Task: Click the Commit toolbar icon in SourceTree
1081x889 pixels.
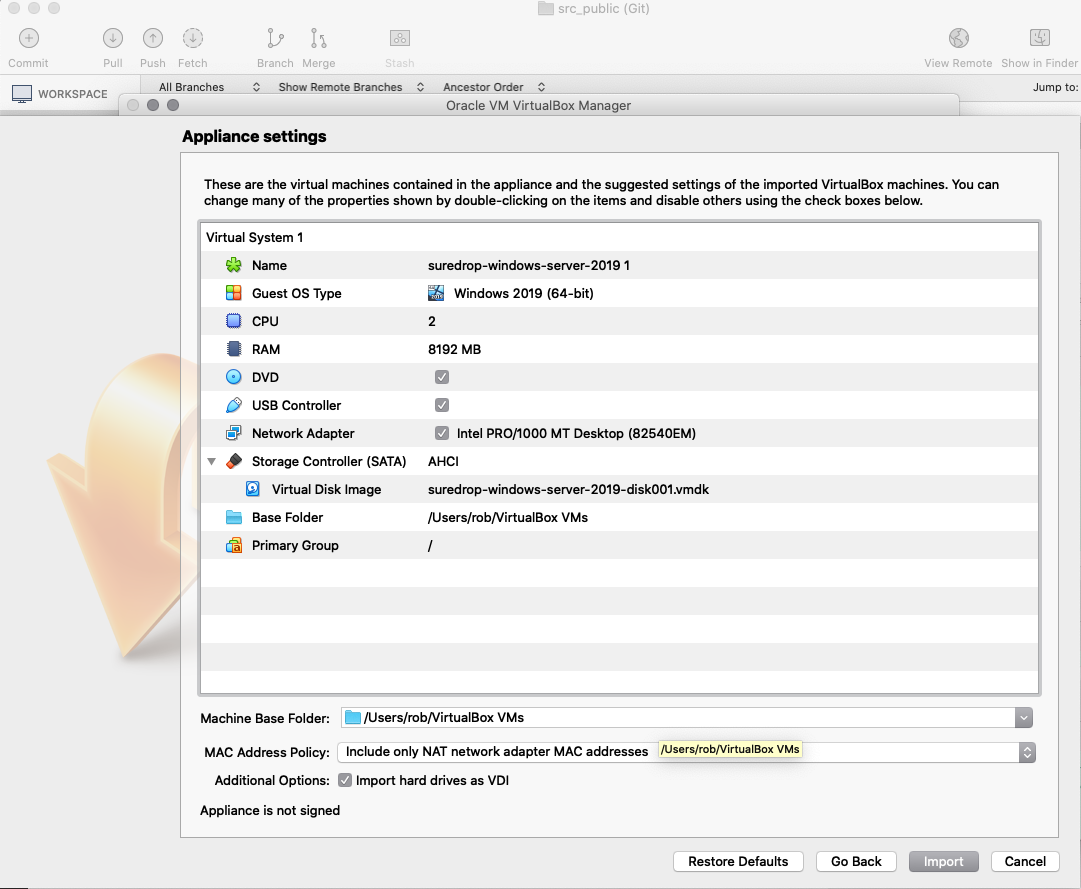Action: tap(28, 38)
